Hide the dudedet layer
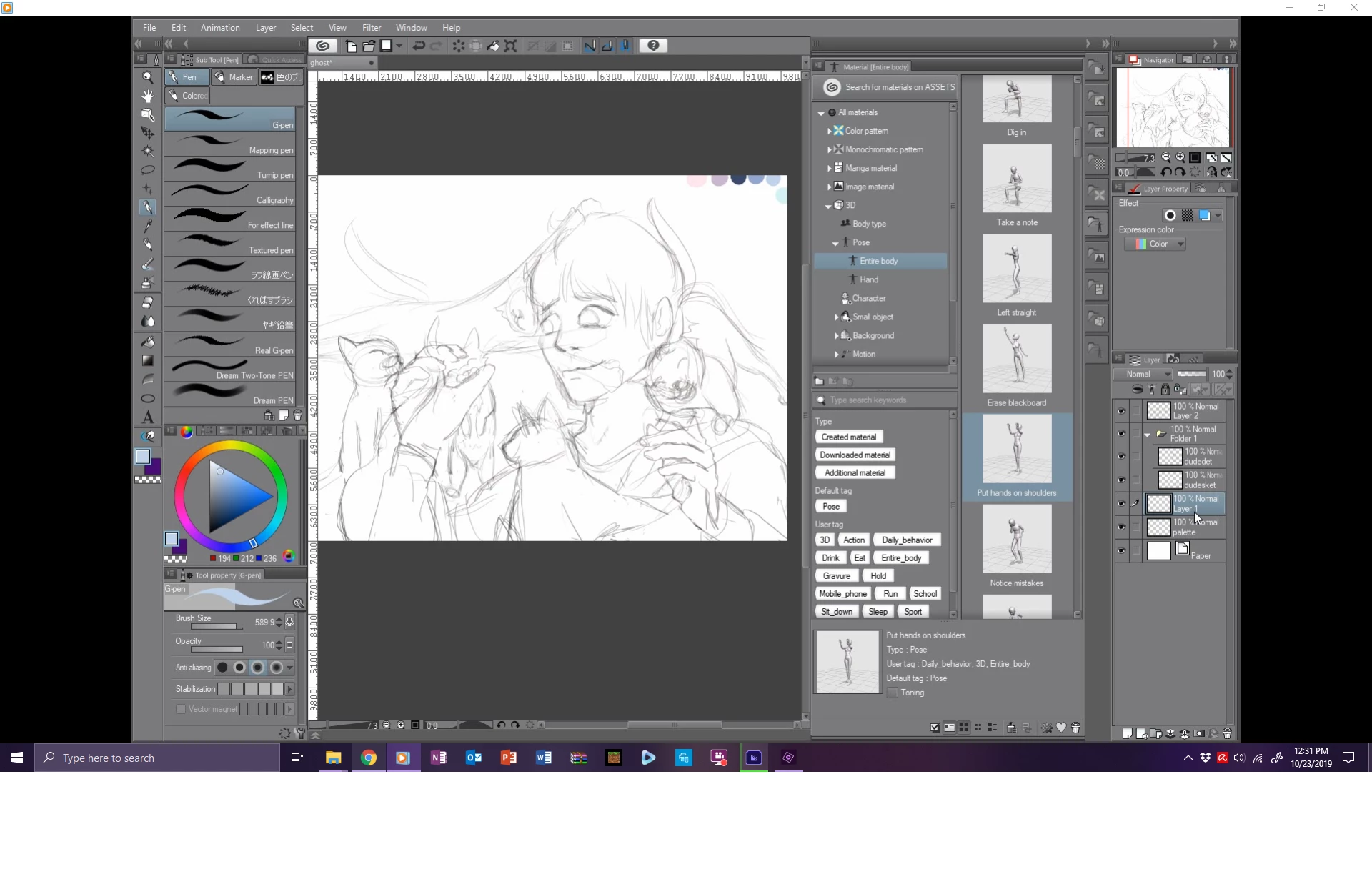 coord(1120,457)
